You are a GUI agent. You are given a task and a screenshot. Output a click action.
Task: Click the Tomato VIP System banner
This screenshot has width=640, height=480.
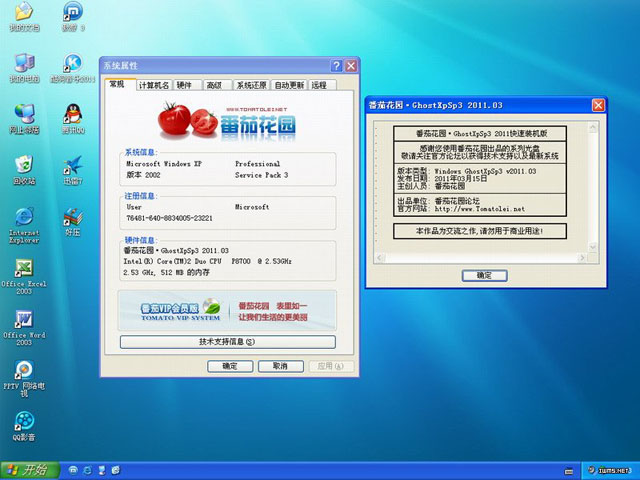(227, 311)
